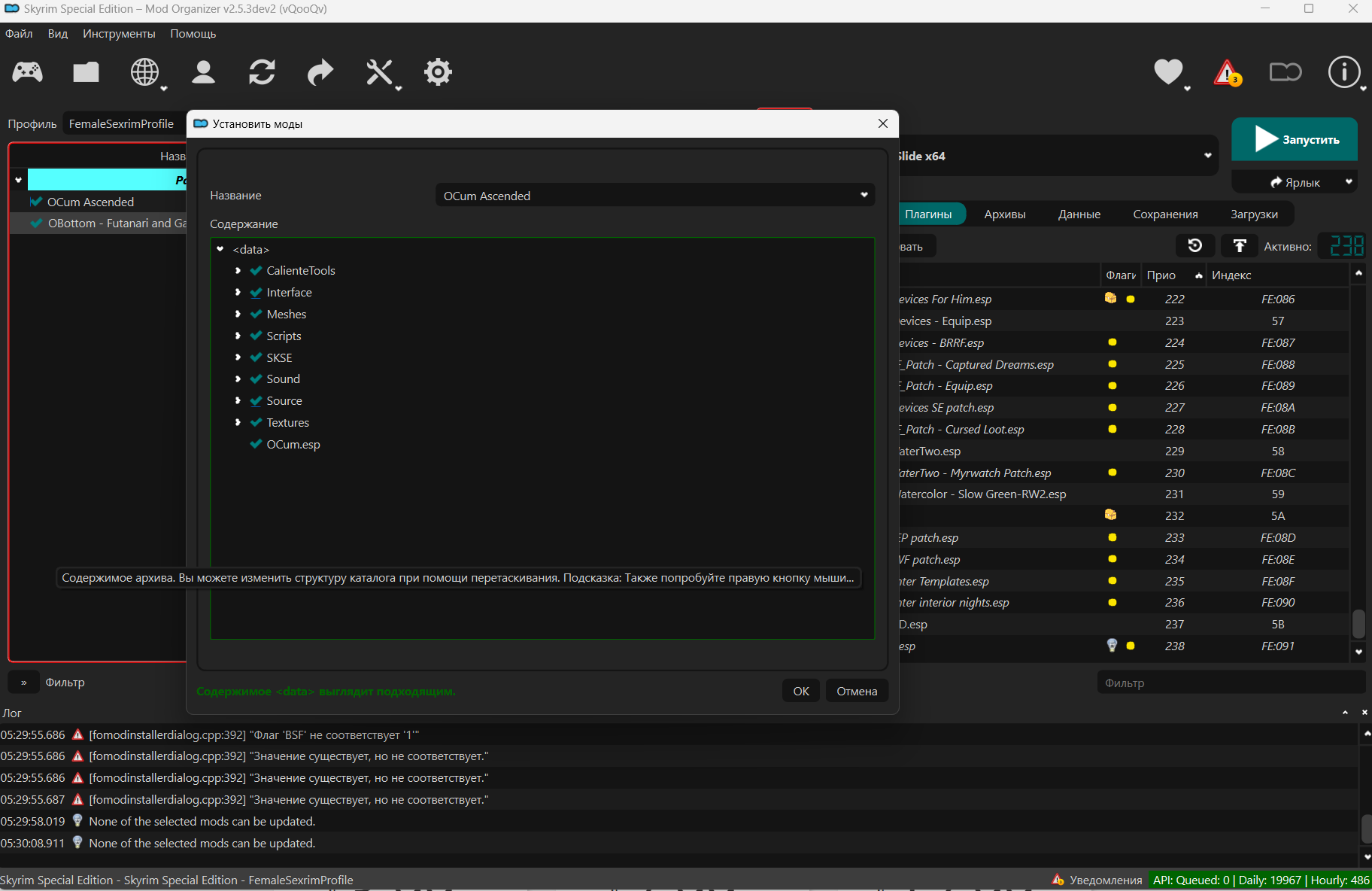
Task: Open the Инструменты menu
Action: [x=119, y=34]
